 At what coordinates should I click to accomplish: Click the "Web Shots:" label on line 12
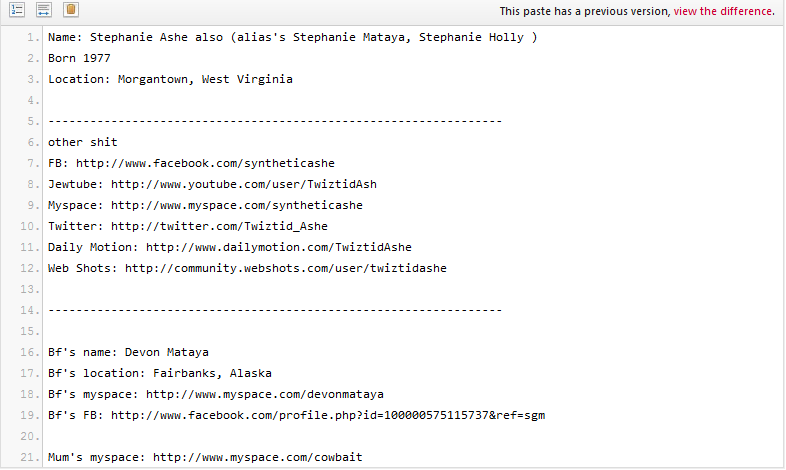click(83, 268)
